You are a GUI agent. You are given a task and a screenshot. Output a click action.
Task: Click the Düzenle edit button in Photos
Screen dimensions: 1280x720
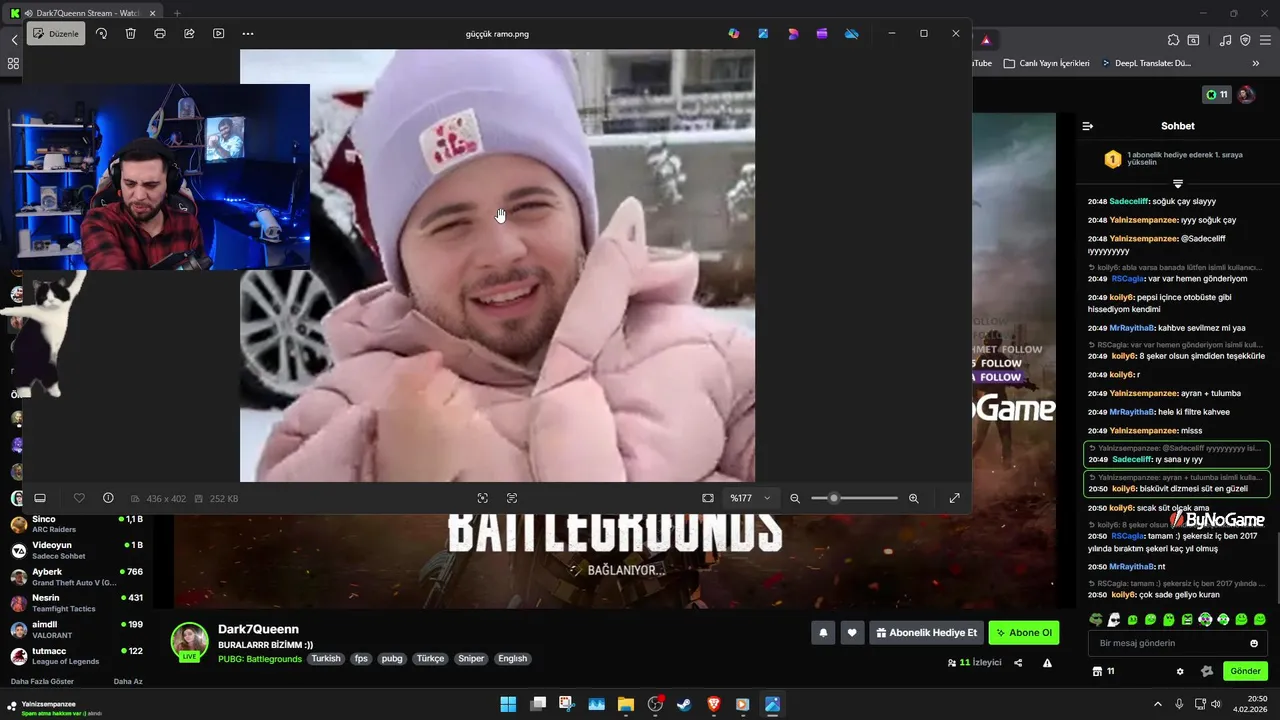56,33
